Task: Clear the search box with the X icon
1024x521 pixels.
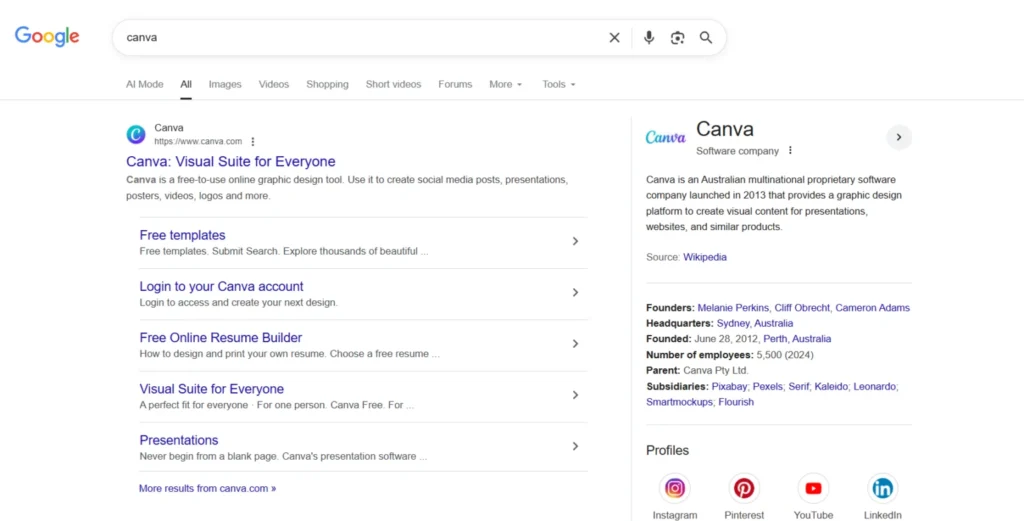Action: click(615, 38)
